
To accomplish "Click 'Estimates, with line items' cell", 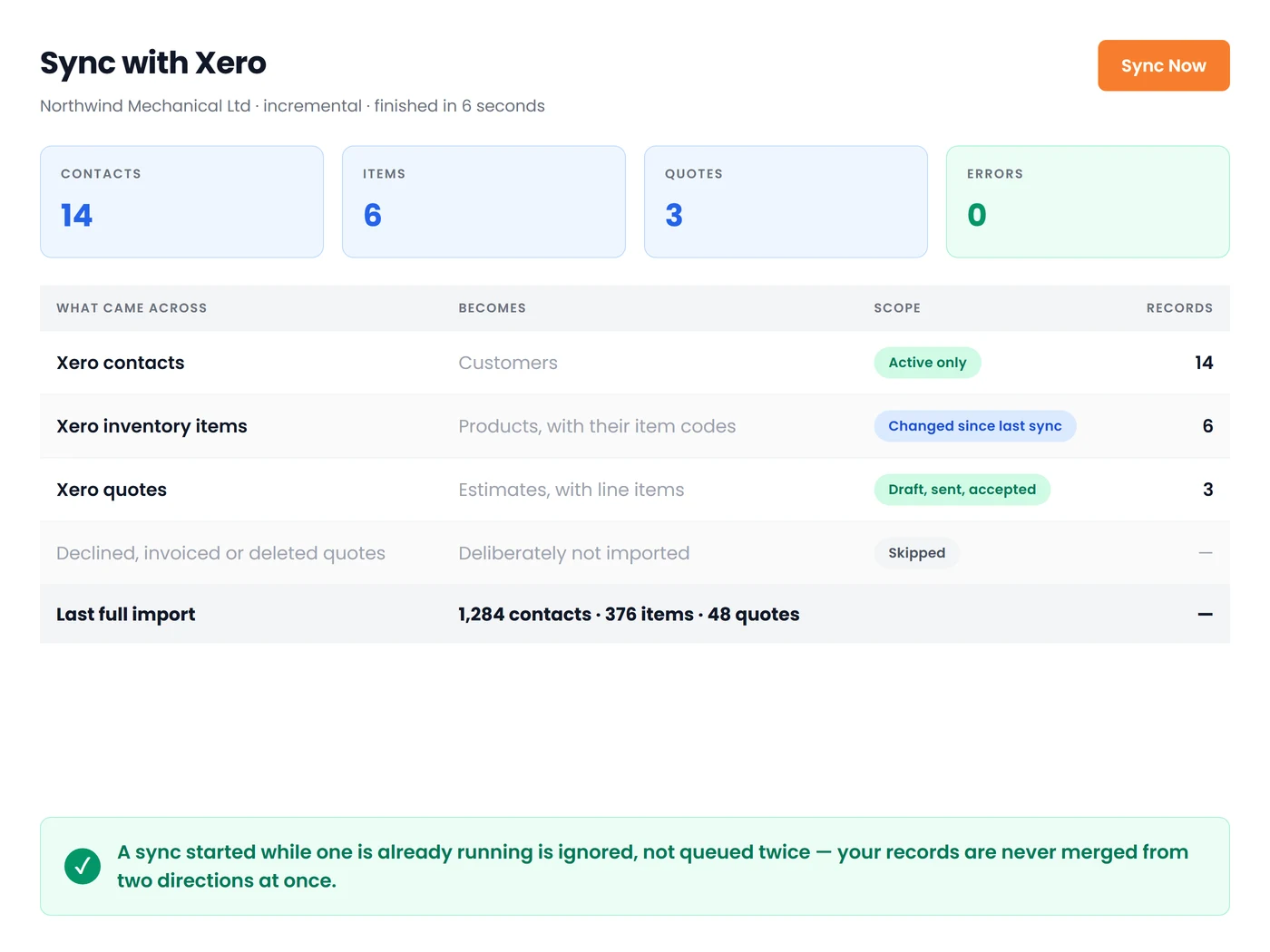I will 571,490.
